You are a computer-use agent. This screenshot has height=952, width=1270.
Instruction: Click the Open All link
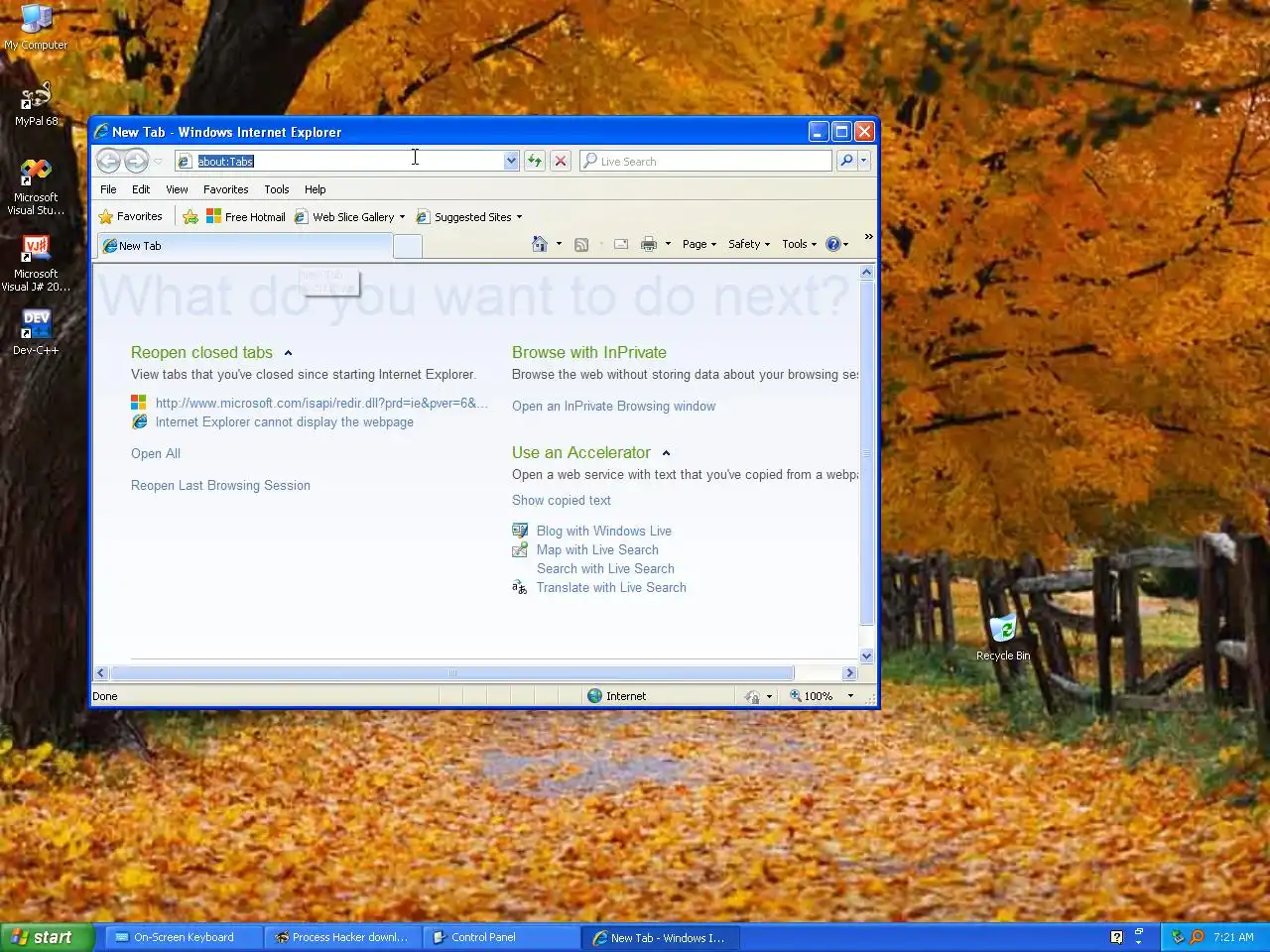[x=156, y=453]
